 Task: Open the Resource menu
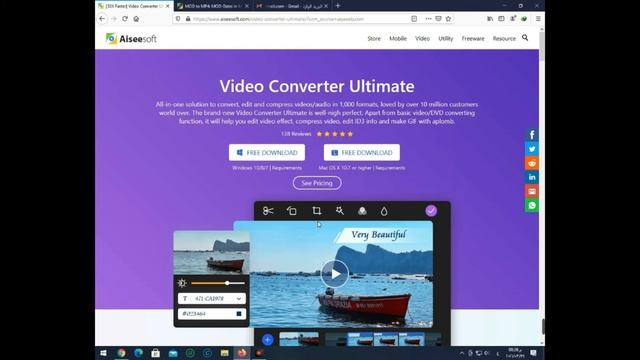click(504, 38)
